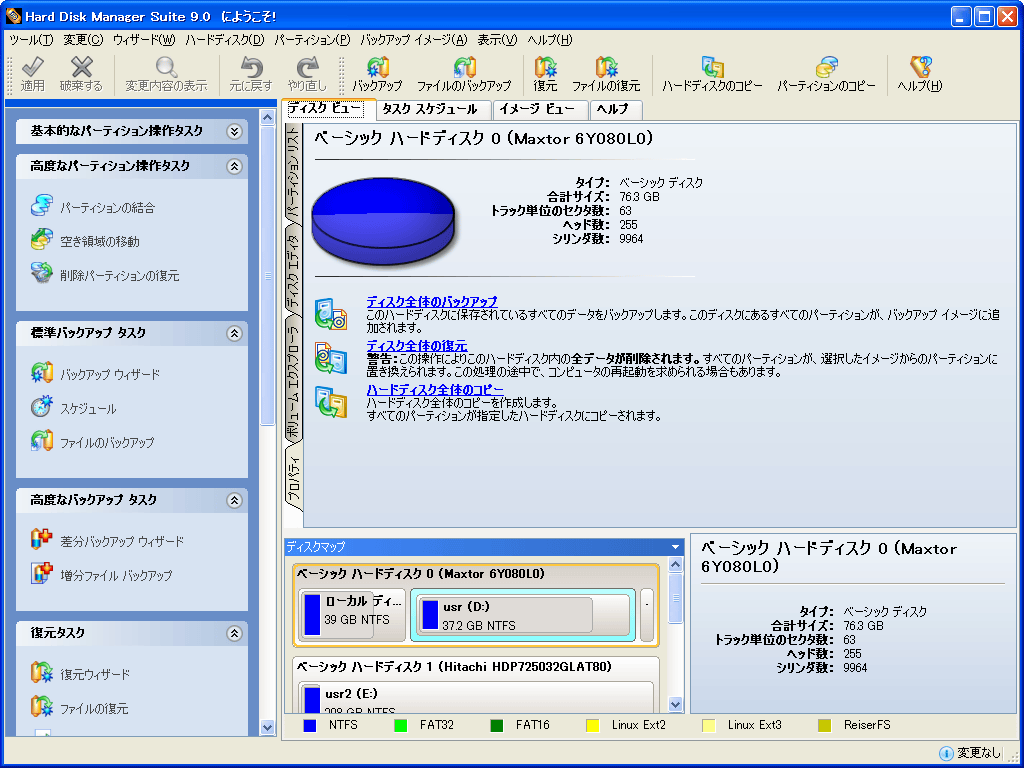Click the FAT32 green legend swatch
The width and height of the screenshot is (1024, 768).
pos(401,726)
